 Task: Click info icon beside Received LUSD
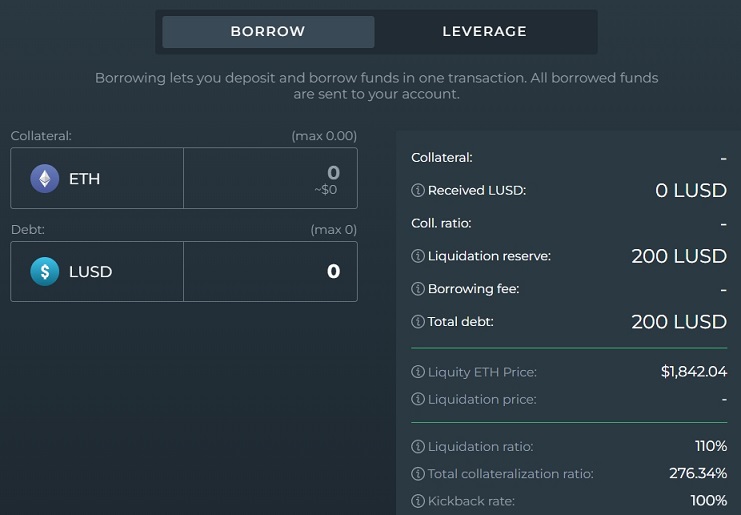[418, 190]
